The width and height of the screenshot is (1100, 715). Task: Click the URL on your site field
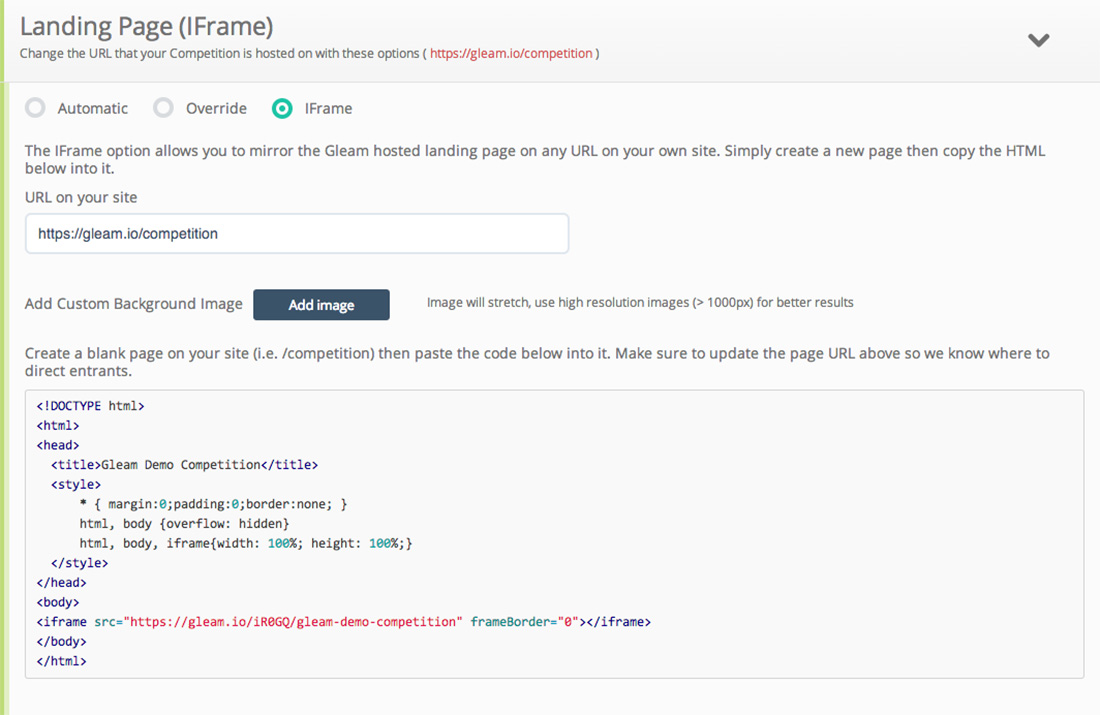coord(297,234)
